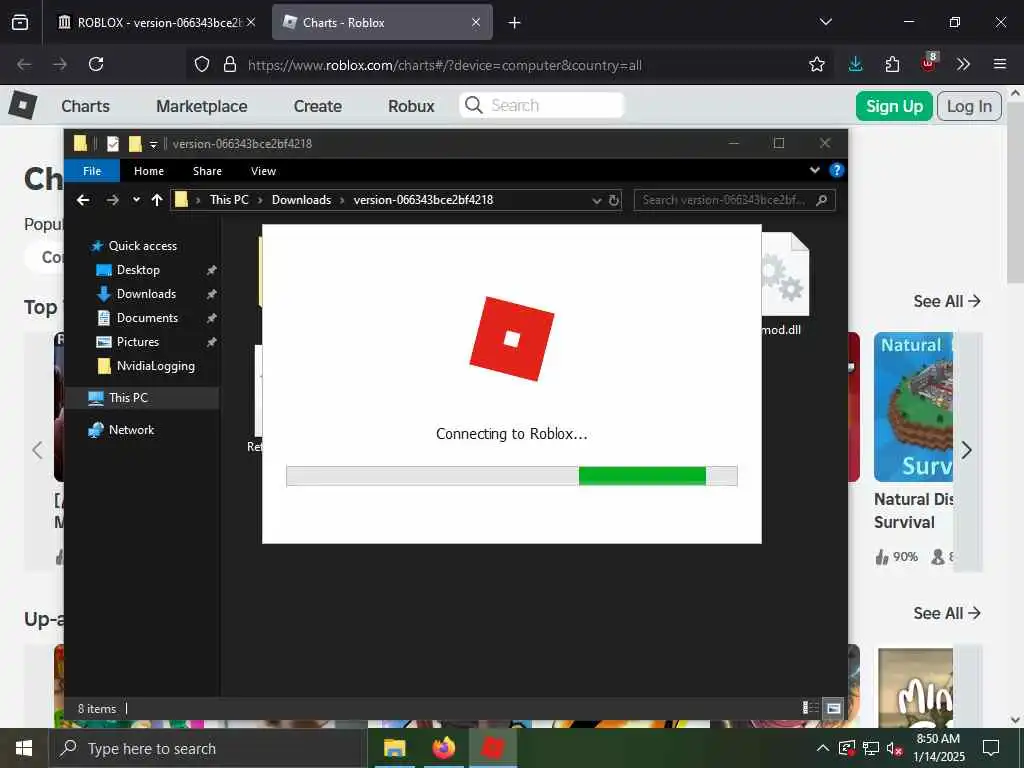Image resolution: width=1024 pixels, height=768 pixels.
Task: Open Natural Disaster Survival game thumbnail
Action: click(914, 407)
